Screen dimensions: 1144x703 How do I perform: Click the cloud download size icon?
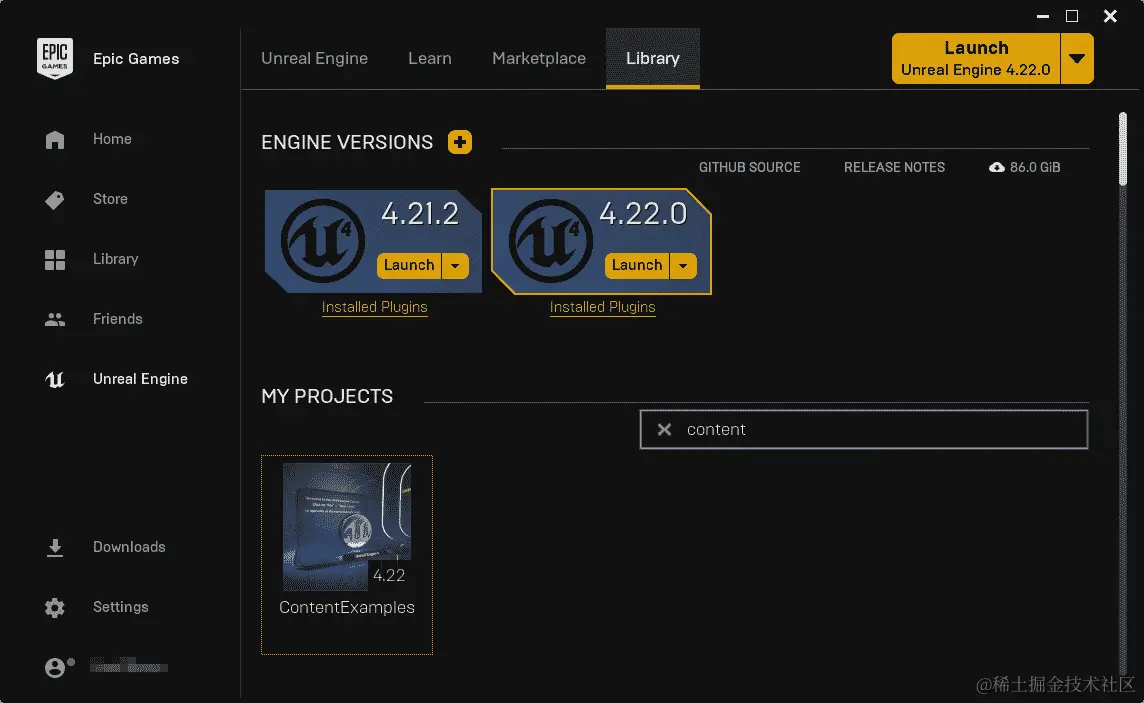(x=997, y=168)
